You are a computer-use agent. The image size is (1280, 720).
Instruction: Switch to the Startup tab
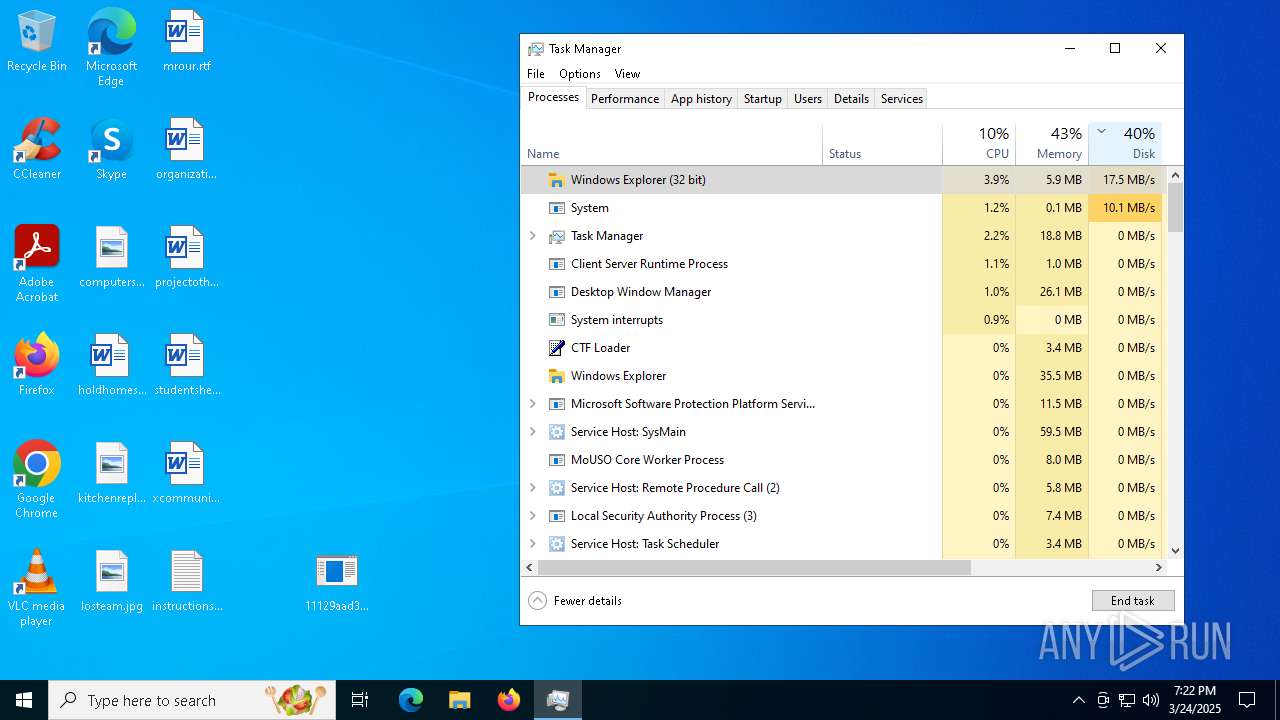[x=763, y=98]
